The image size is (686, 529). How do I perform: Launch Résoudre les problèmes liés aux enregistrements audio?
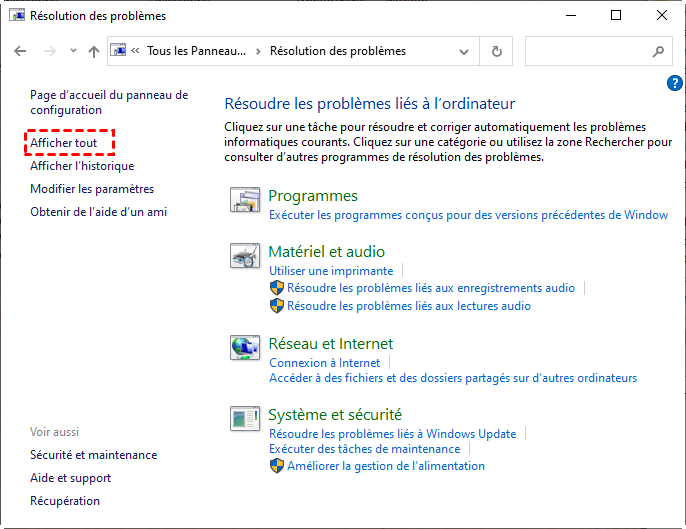431,288
